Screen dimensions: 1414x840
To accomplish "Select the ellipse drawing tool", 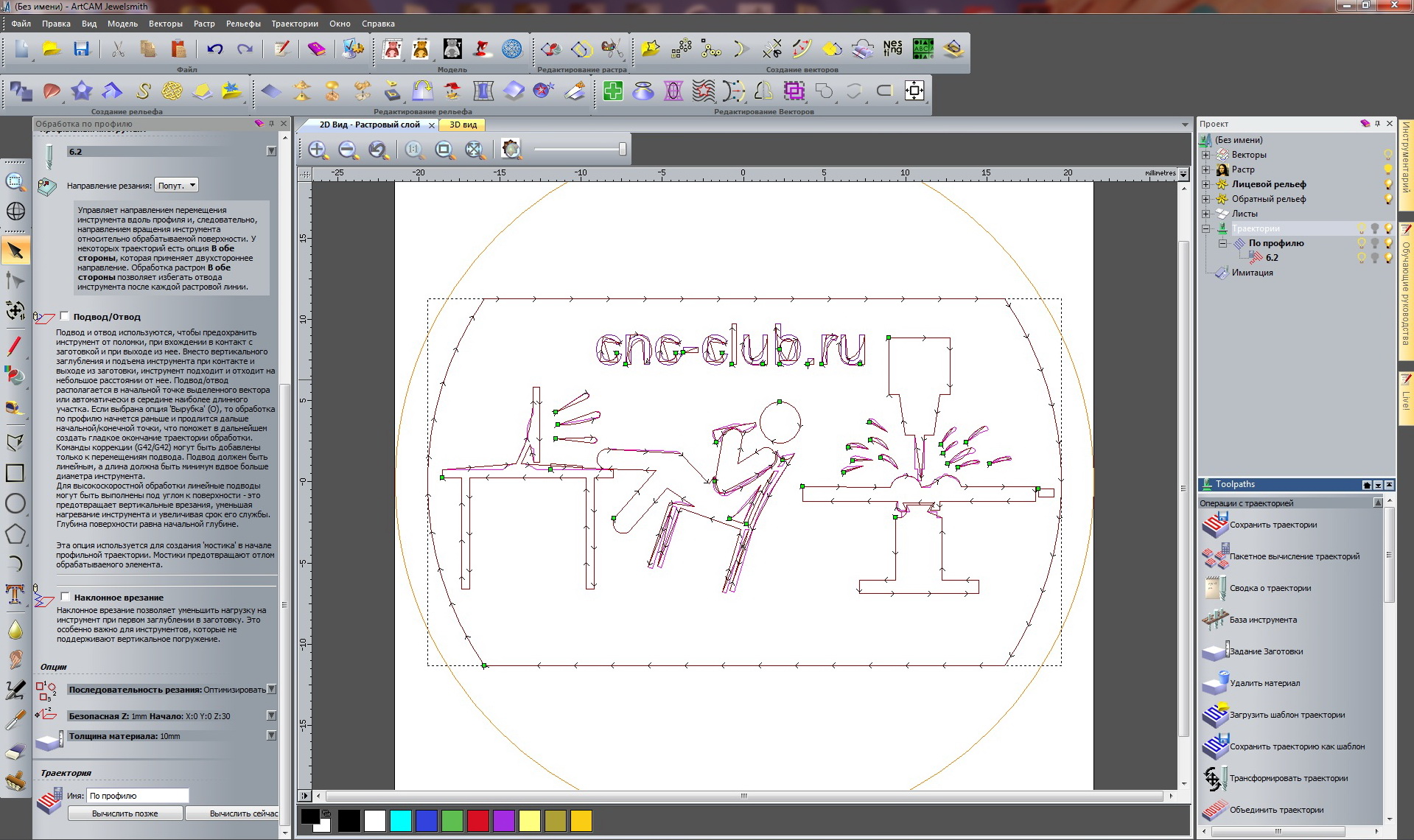I will (x=15, y=504).
